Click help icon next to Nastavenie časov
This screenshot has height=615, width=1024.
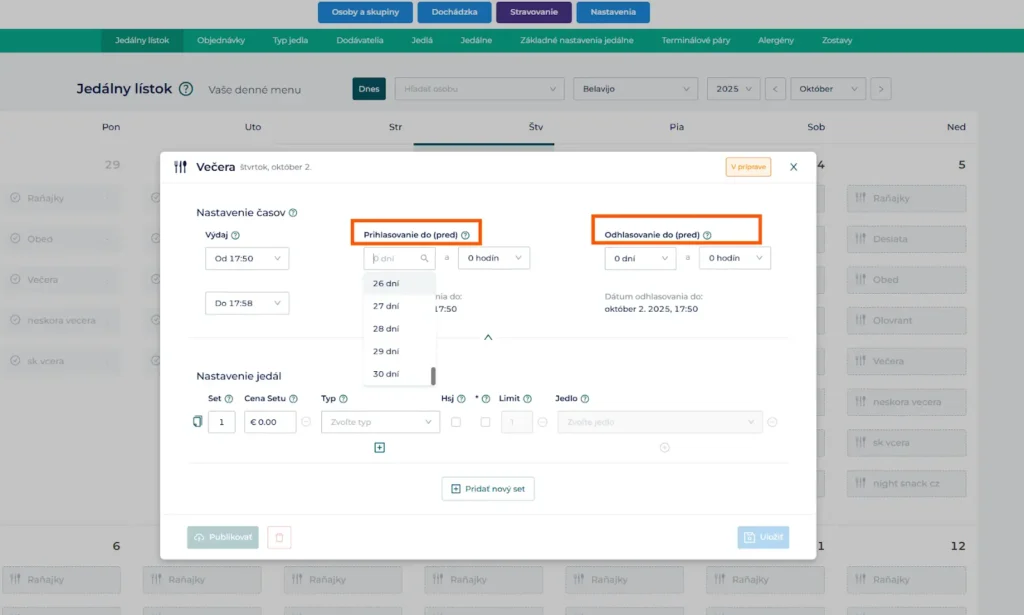[293, 213]
